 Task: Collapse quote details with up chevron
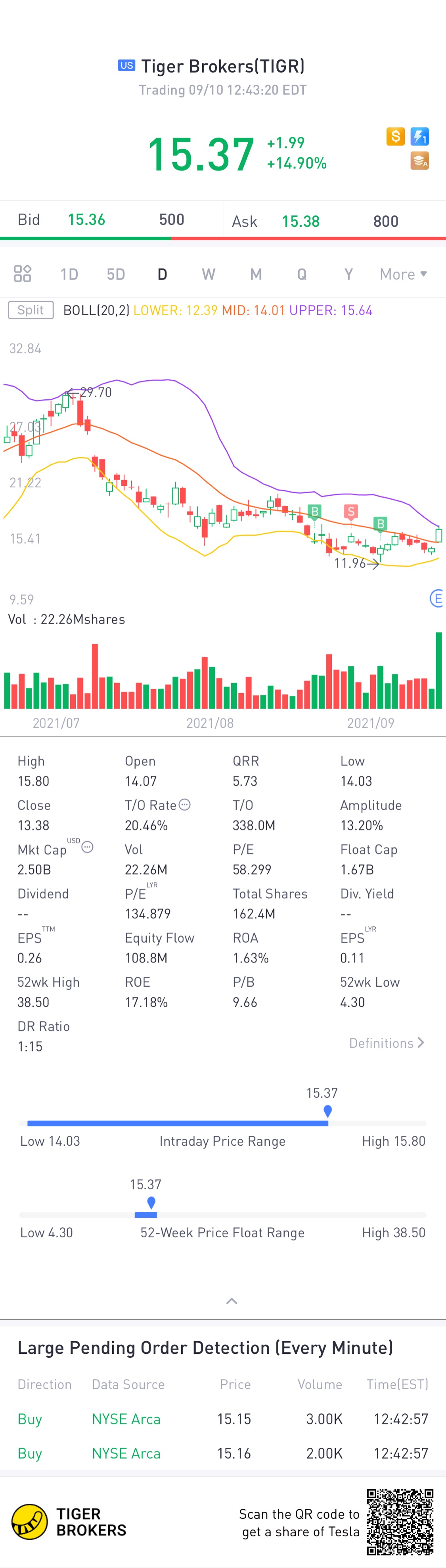coord(232,1301)
